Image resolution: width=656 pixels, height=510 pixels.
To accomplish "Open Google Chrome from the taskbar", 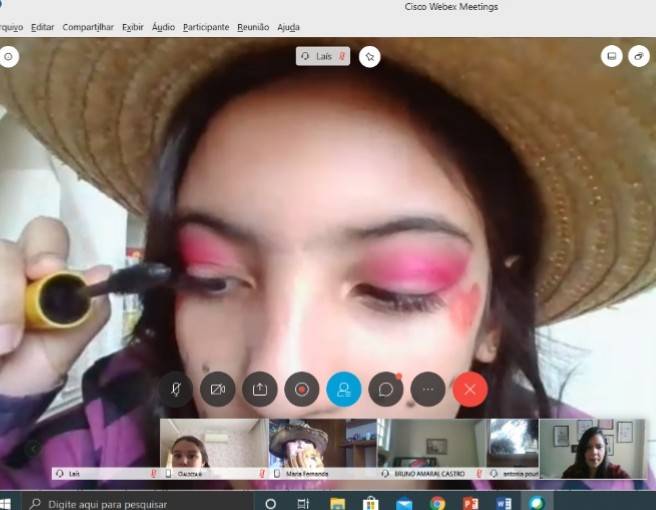I will [x=437, y=503].
